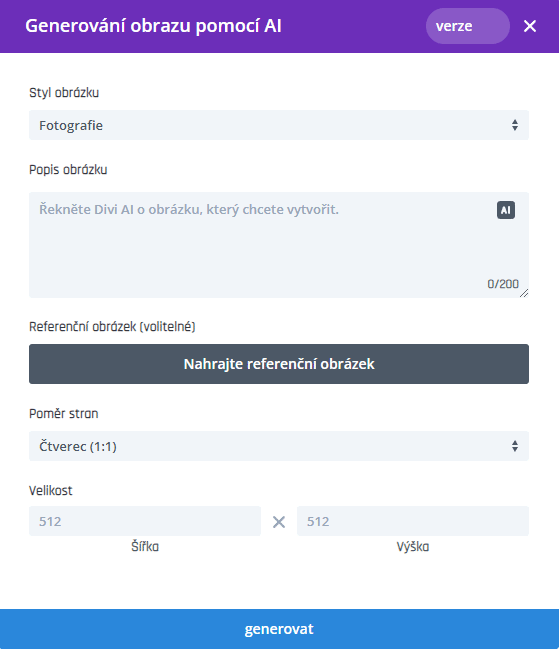Click the 0/200 character counter
The image size is (559, 649).
tap(503, 284)
